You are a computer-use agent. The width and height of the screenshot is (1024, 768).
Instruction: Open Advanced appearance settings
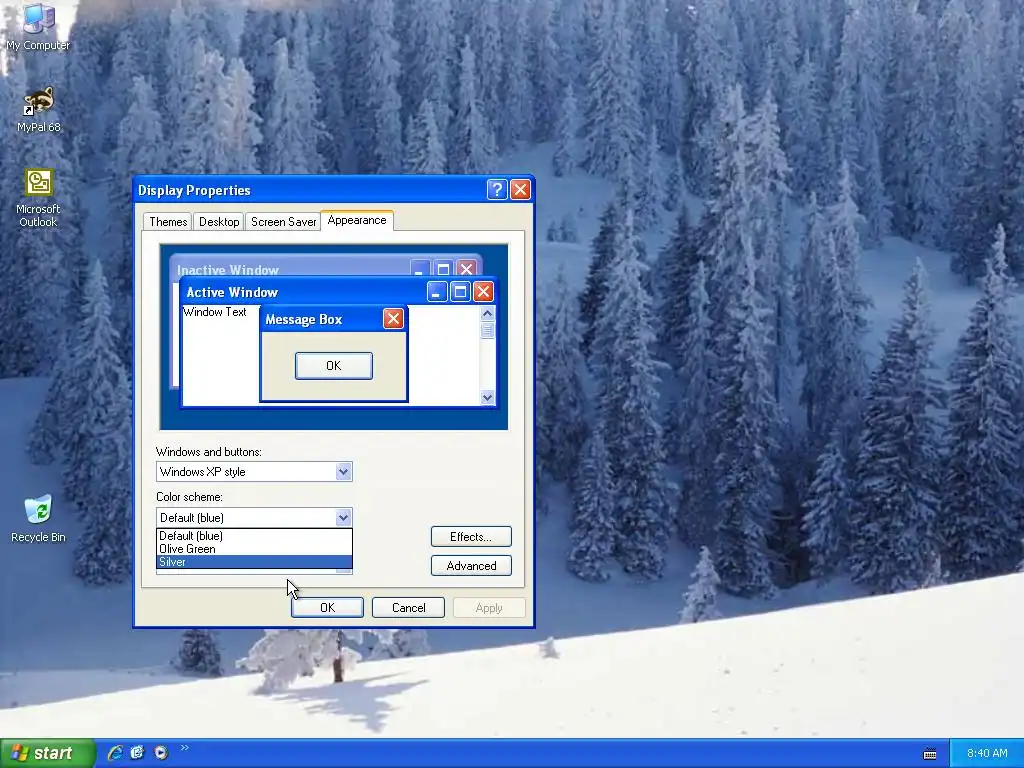pyautogui.click(x=471, y=566)
